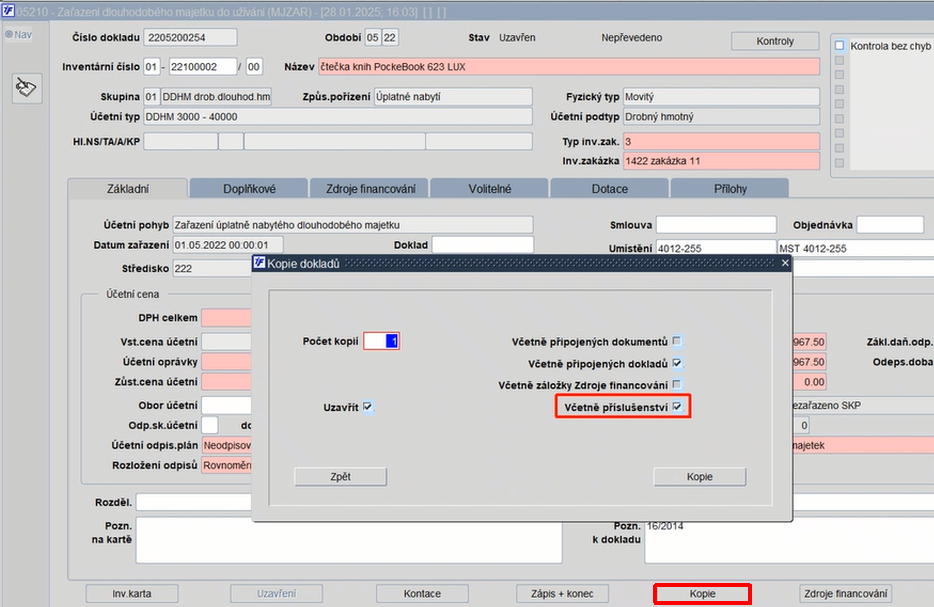Click Inv.zakázka field 1422 zakázka 11
The width and height of the screenshot is (934, 607).
click(x=721, y=161)
